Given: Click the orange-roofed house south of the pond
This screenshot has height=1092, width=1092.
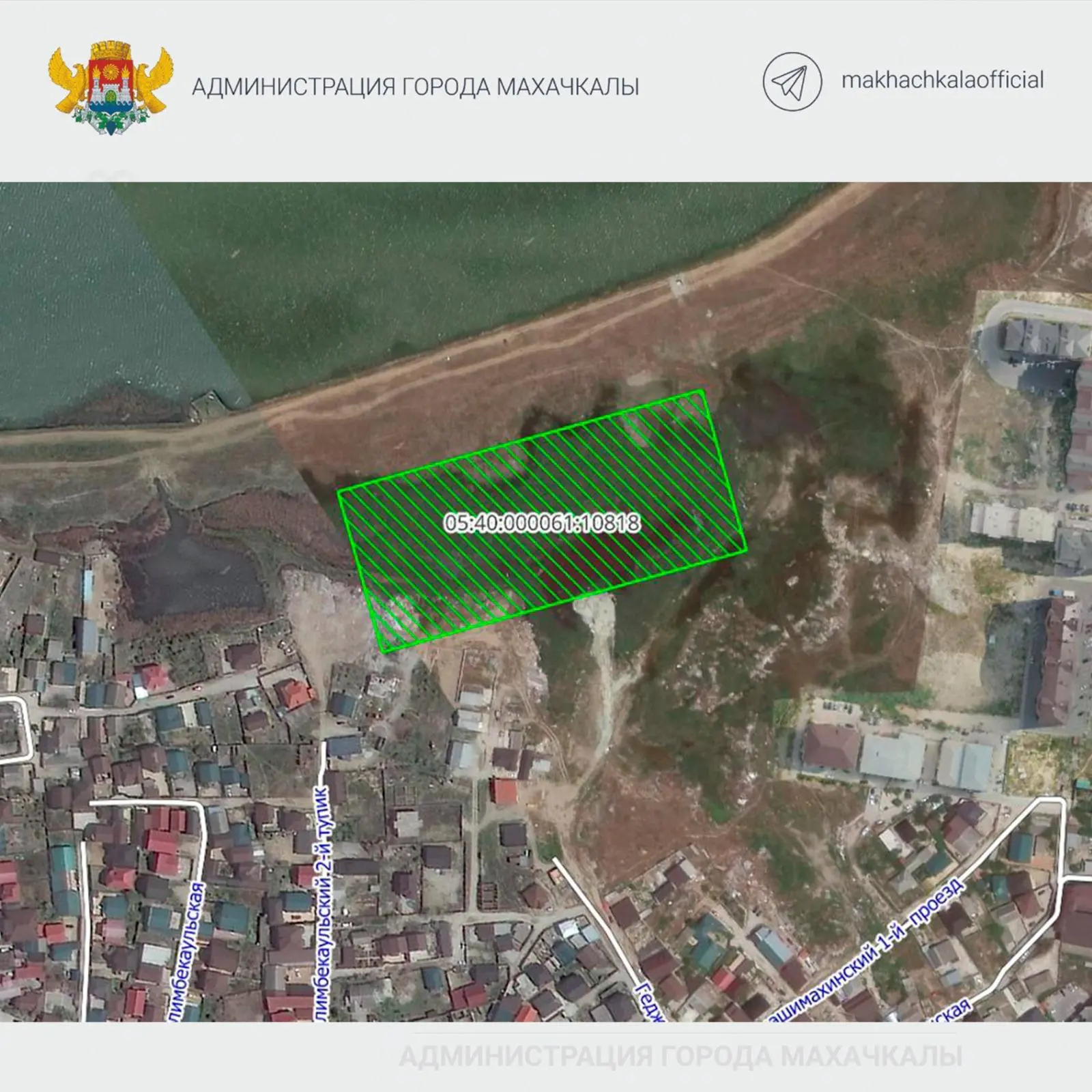Looking at the screenshot, I should tap(293, 695).
